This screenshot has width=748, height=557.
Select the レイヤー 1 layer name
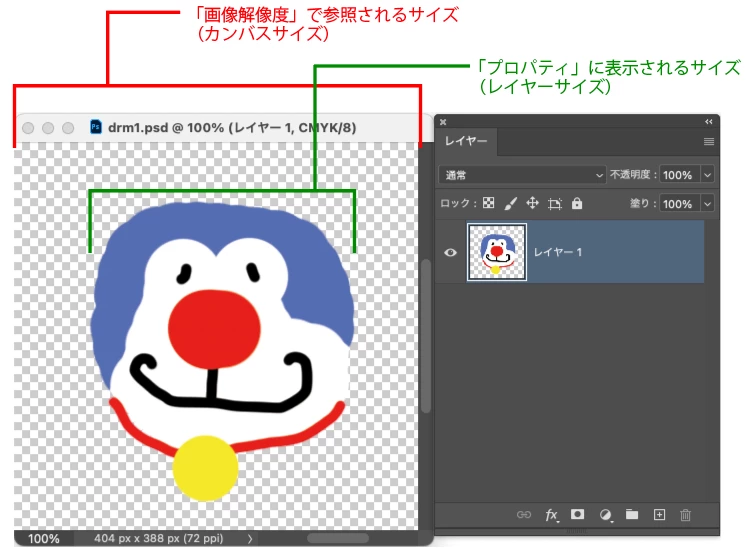(x=558, y=252)
